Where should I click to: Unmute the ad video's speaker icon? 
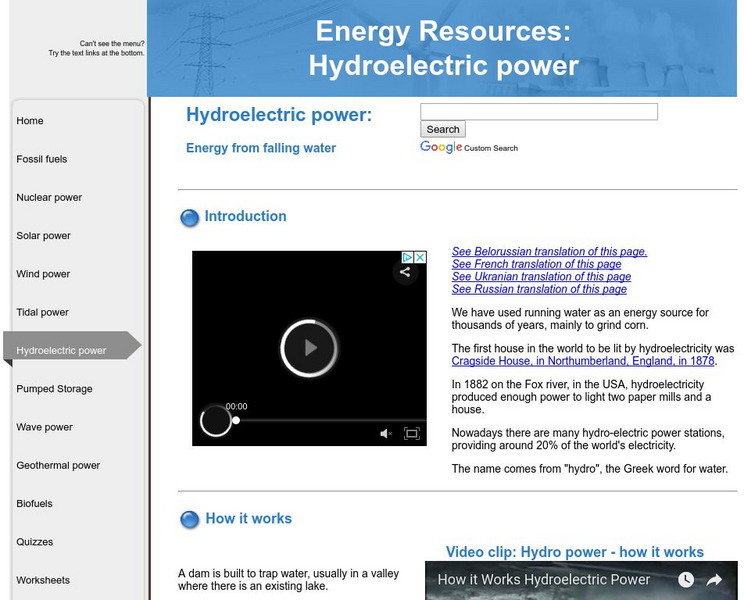pos(386,433)
